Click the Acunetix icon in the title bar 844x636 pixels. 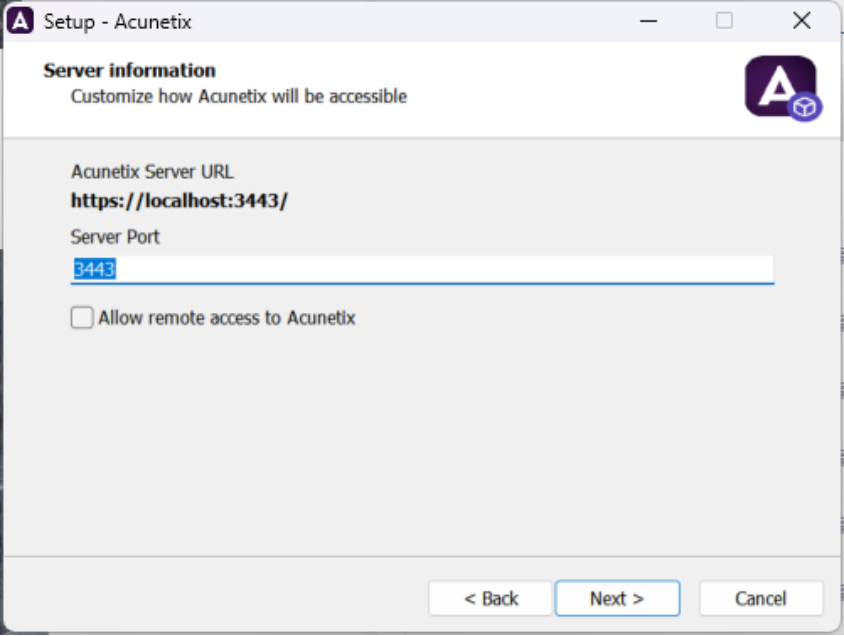click(x=20, y=22)
